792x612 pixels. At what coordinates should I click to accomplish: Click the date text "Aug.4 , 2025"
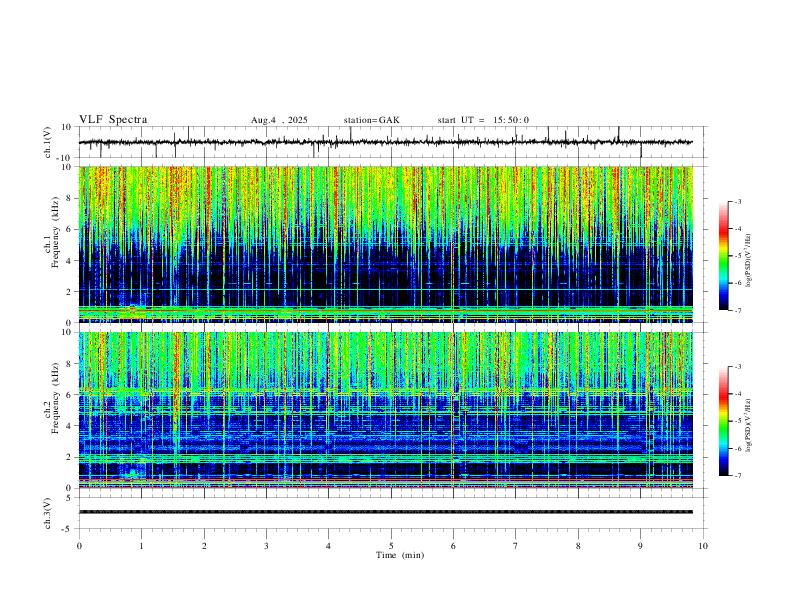[x=279, y=120]
